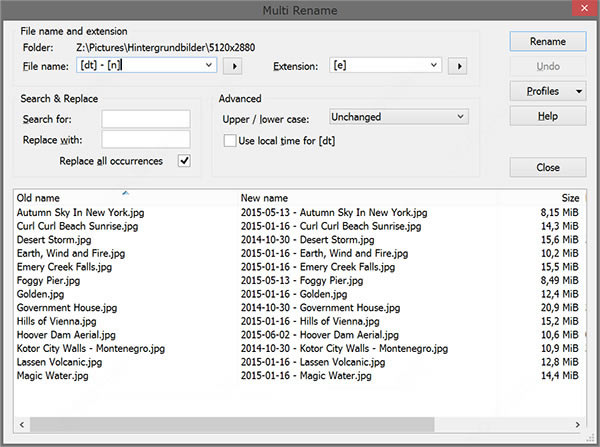Click the arrow button beside File name field
This screenshot has height=447, width=600.
pyautogui.click(x=233, y=66)
